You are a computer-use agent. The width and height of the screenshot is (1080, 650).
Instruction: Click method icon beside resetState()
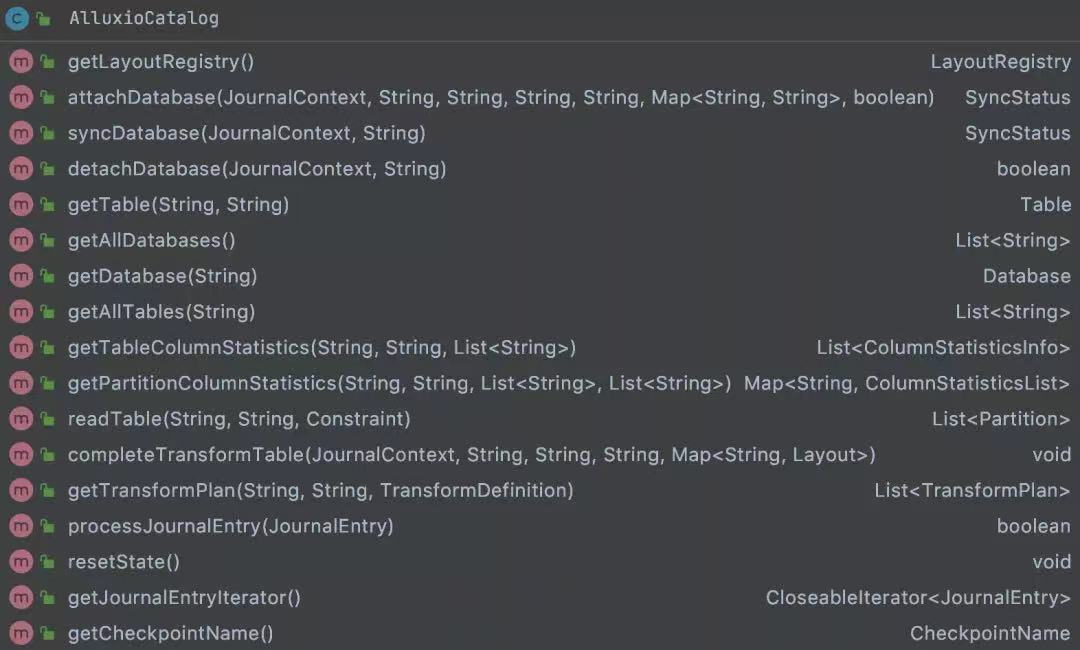tap(21, 562)
